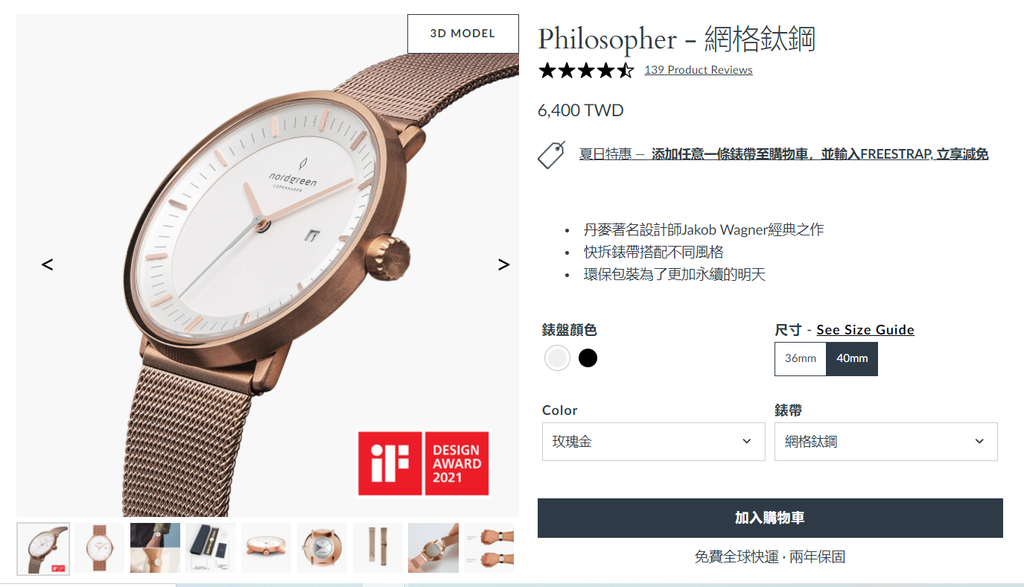View the watch packaging box thumbnail
The width and height of the screenshot is (1024, 587).
(x=211, y=548)
